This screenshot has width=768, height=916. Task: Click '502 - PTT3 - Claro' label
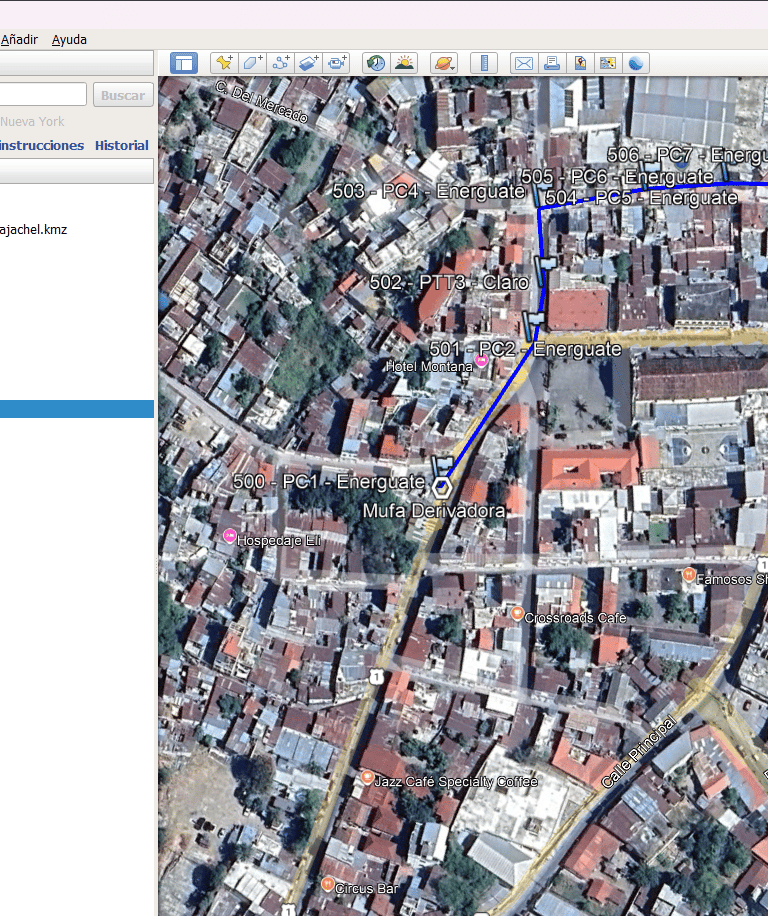[x=449, y=283]
